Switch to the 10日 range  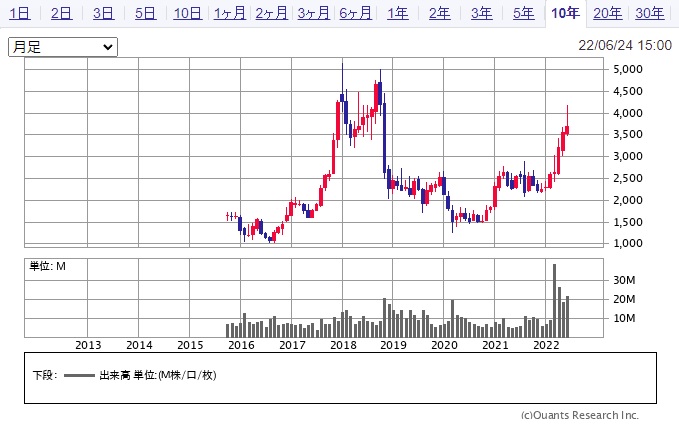[x=188, y=13]
